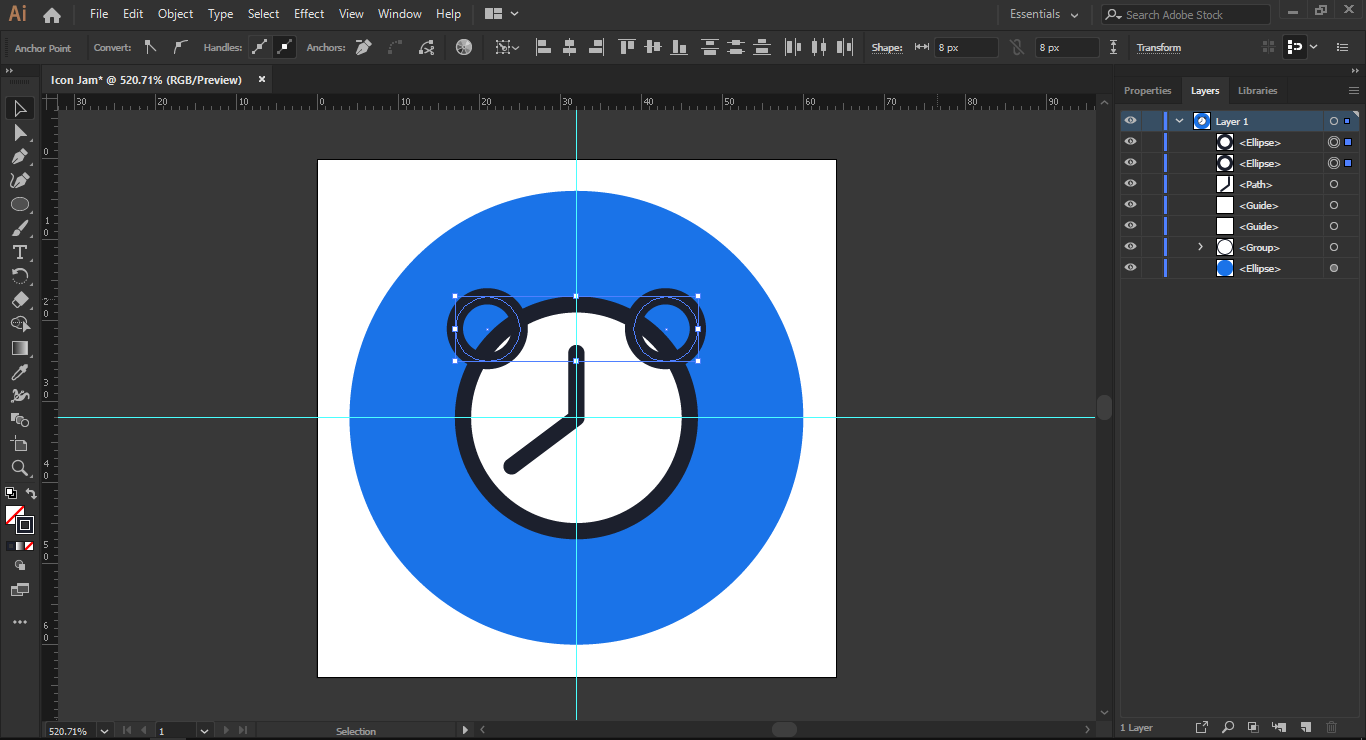The width and height of the screenshot is (1366, 740).
Task: Click the horizontal scrollbar thumb
Action: (x=784, y=730)
